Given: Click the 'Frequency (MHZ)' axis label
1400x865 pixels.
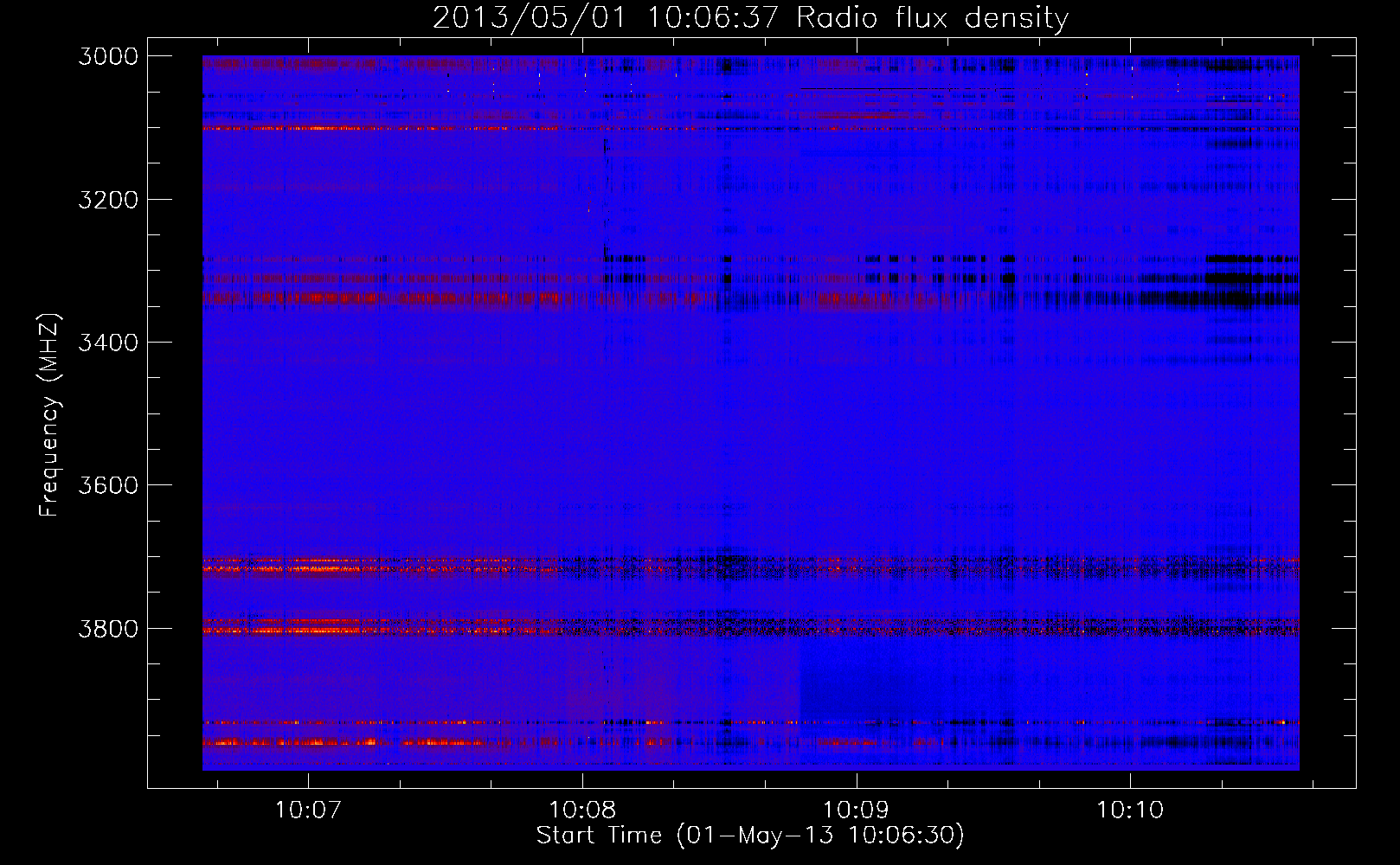Looking at the screenshot, I should pyautogui.click(x=49, y=415).
